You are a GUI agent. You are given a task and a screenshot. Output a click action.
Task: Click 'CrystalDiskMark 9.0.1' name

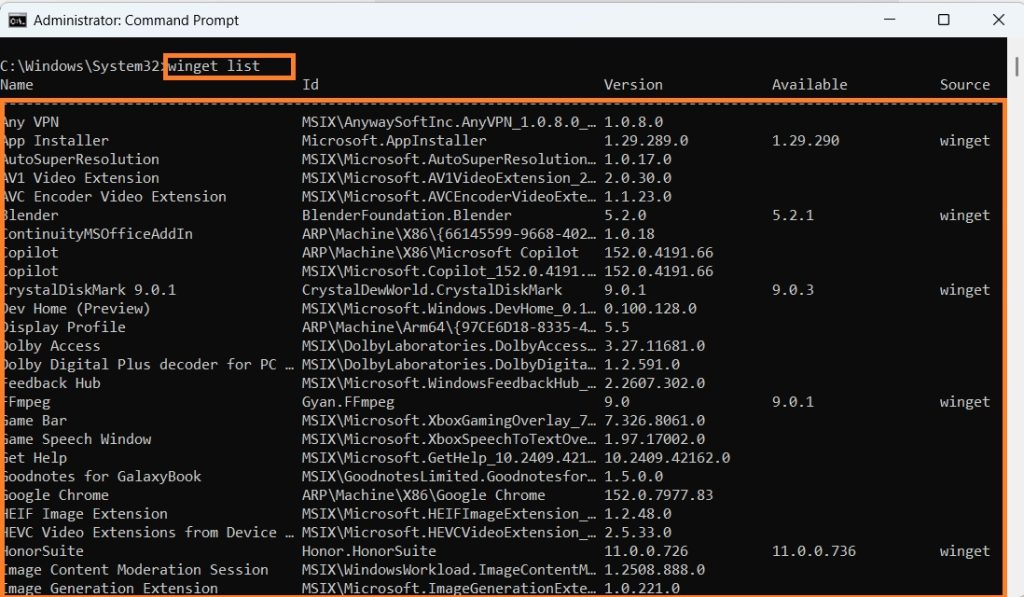(89, 290)
